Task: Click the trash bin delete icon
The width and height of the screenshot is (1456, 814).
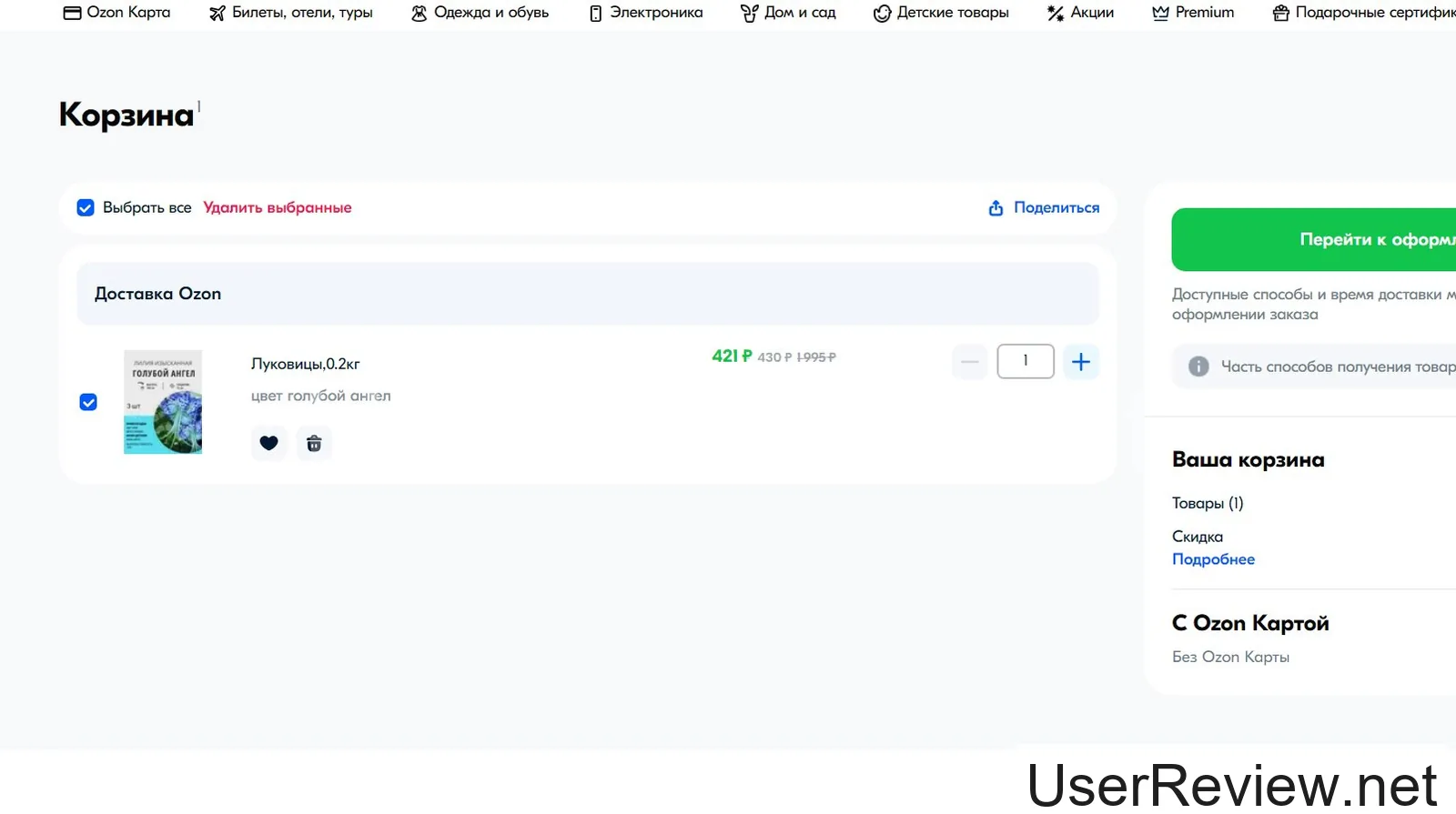Action: pyautogui.click(x=314, y=443)
